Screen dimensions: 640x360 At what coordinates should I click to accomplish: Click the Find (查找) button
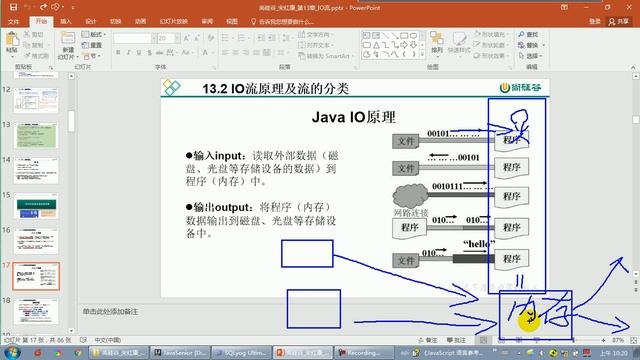529,34
